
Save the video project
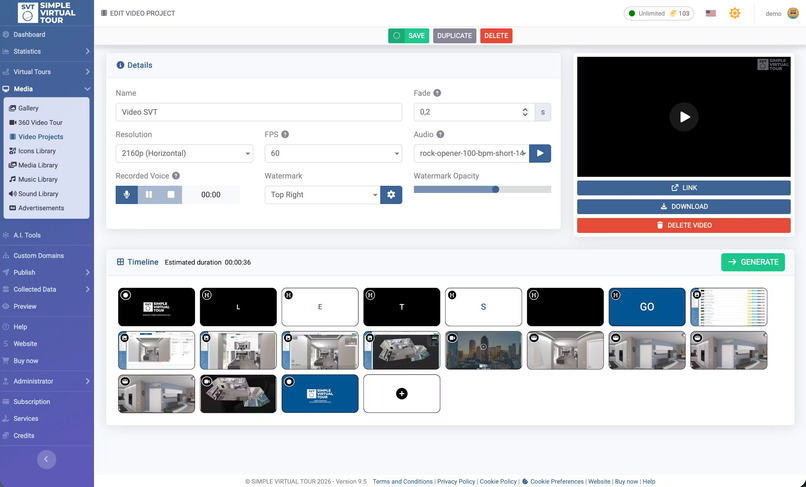click(409, 35)
